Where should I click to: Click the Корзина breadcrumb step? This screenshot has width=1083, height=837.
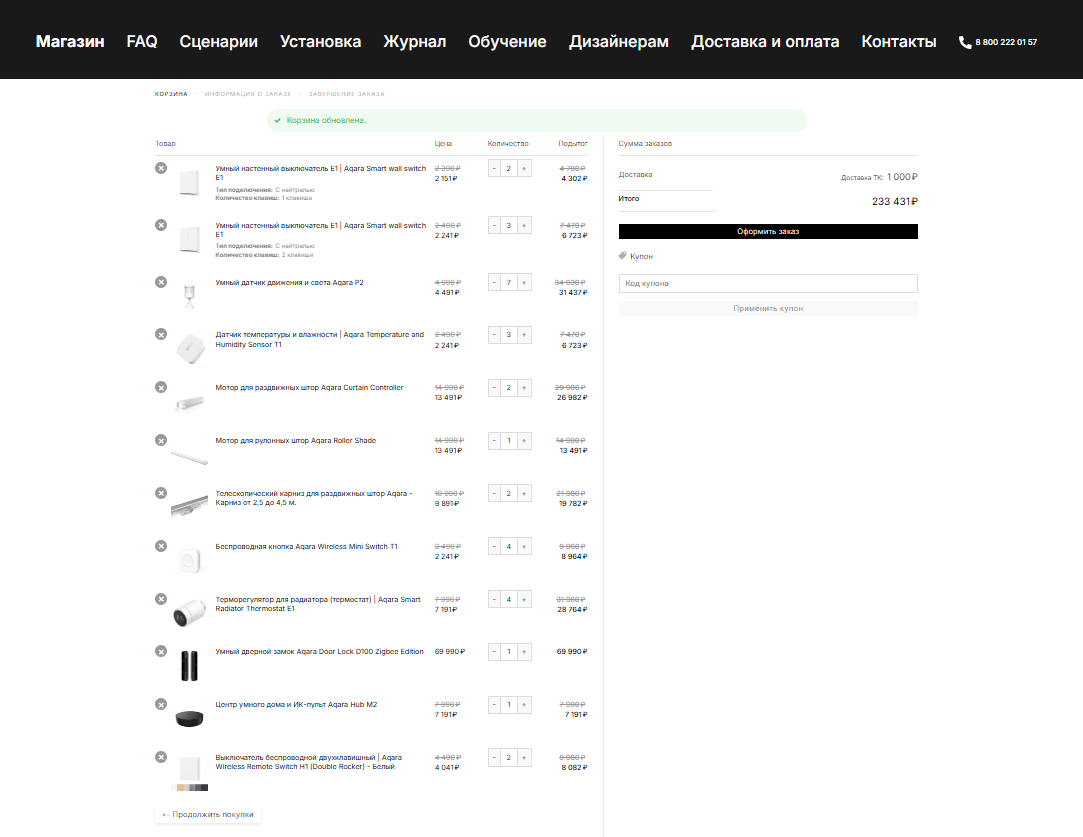coord(171,94)
